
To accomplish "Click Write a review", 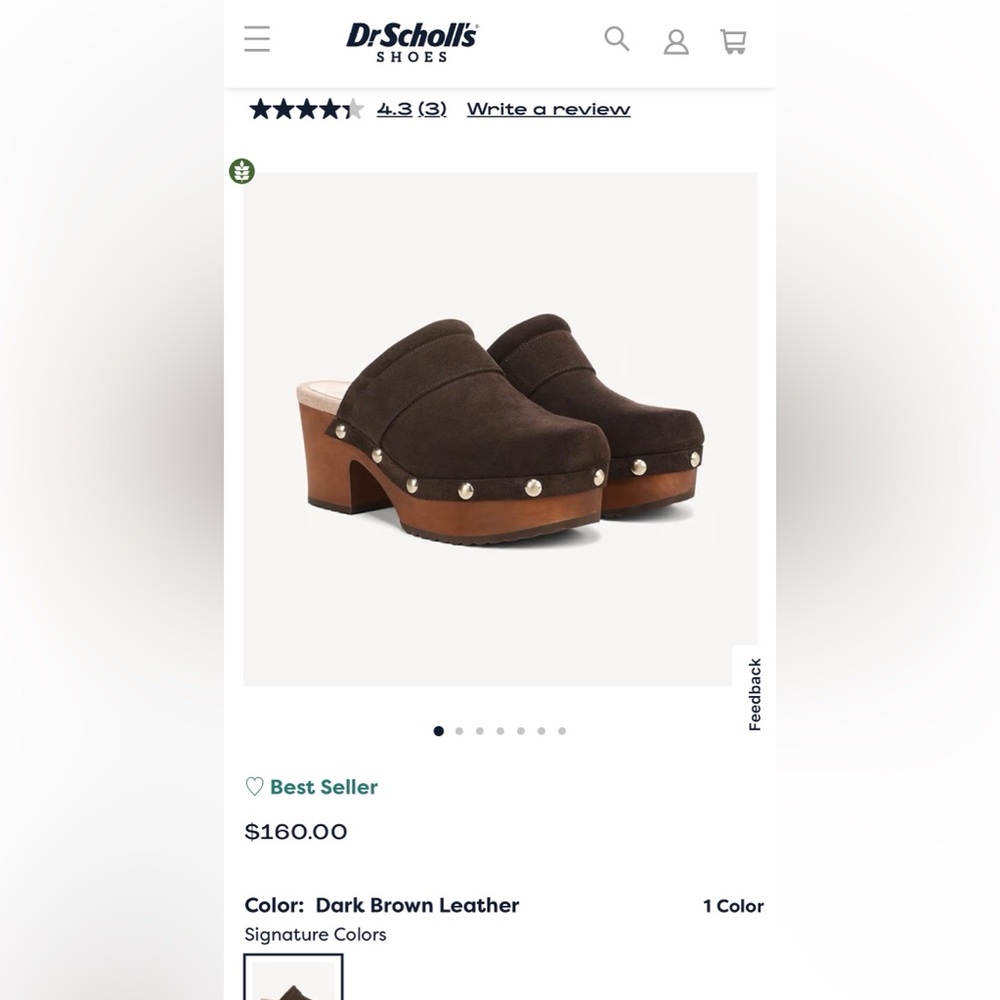I will click(548, 108).
